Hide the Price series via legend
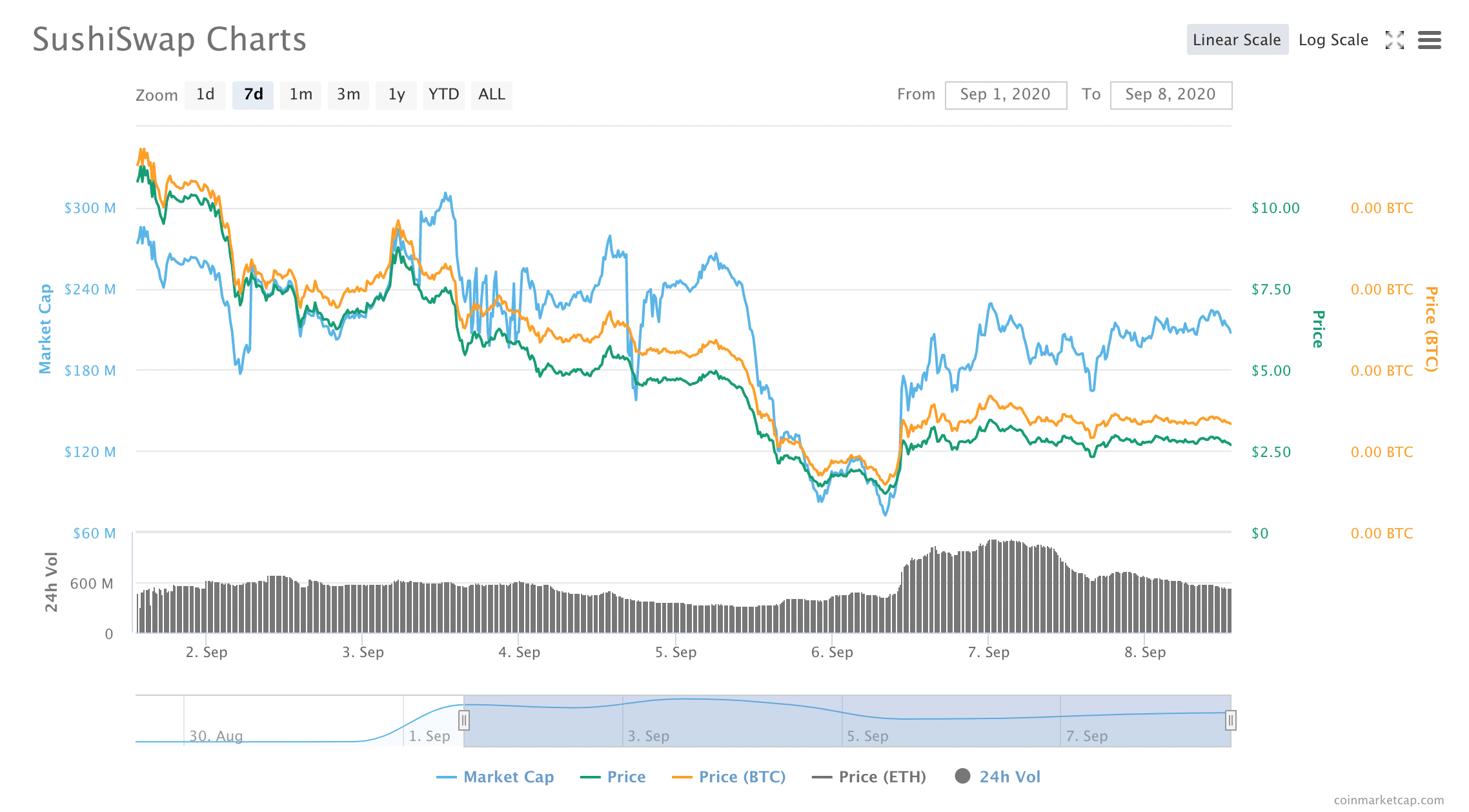The image size is (1469, 812). point(625,776)
